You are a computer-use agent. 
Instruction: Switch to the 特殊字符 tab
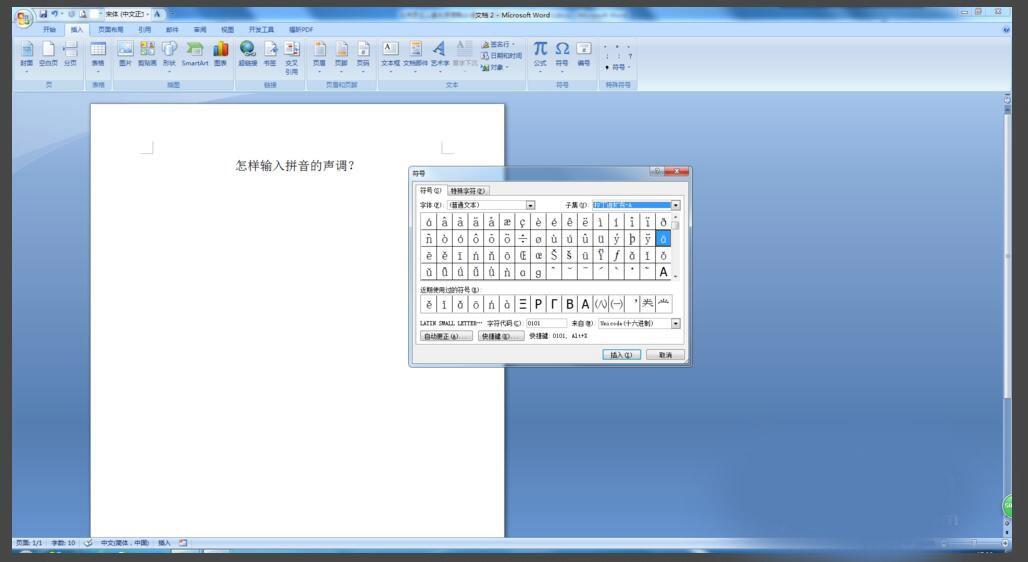point(467,191)
